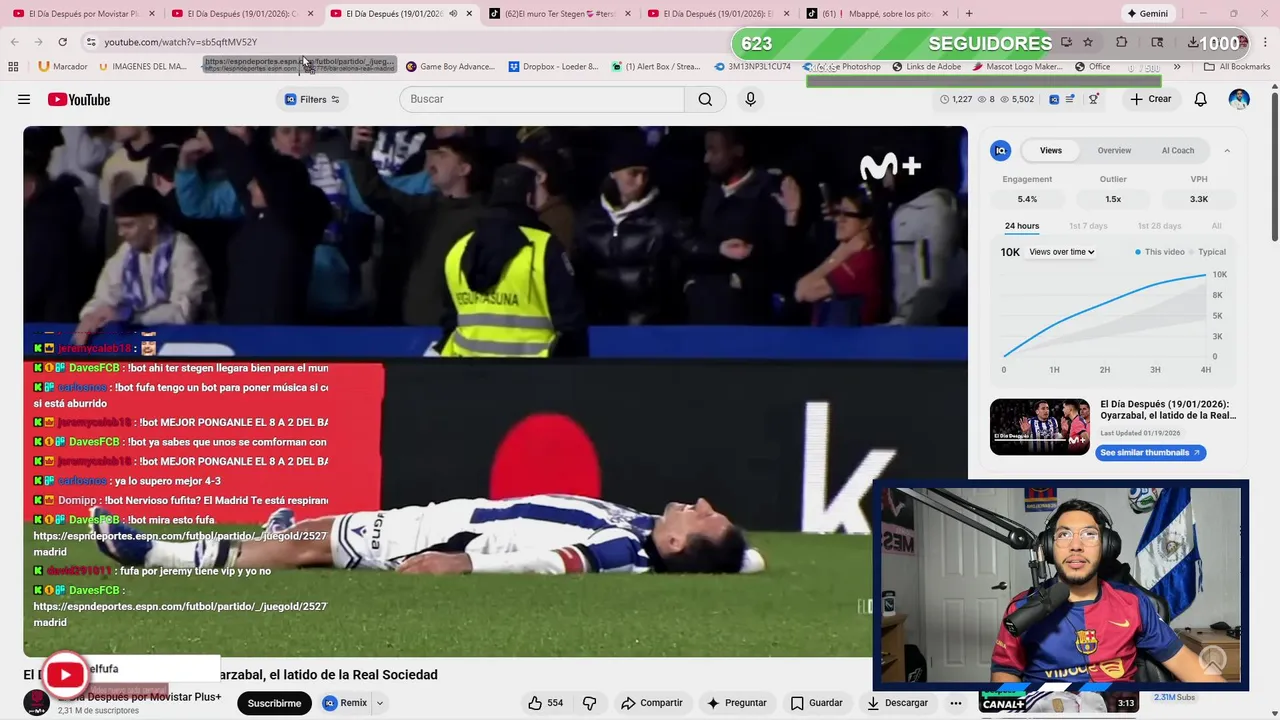Click the vidIQ logo in the side panel
Image resolution: width=1280 pixels, height=720 pixels.
[x=1000, y=151]
